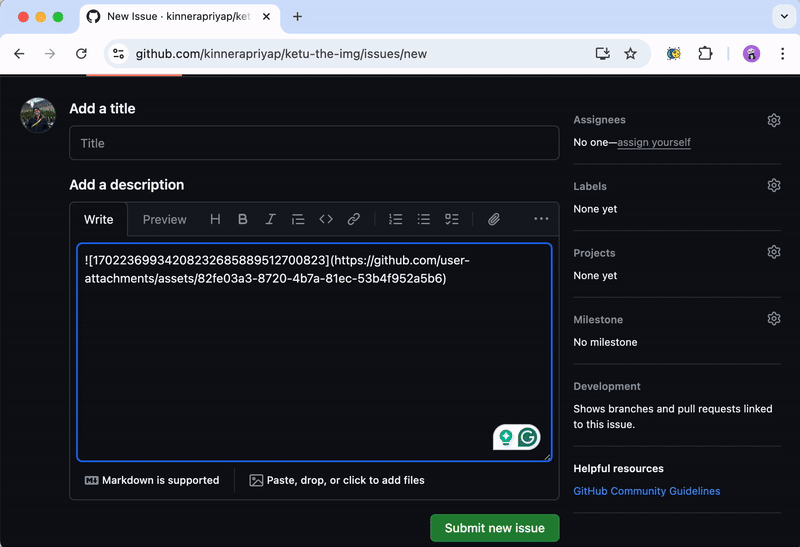Open the Chrome profile avatar

[752, 54]
